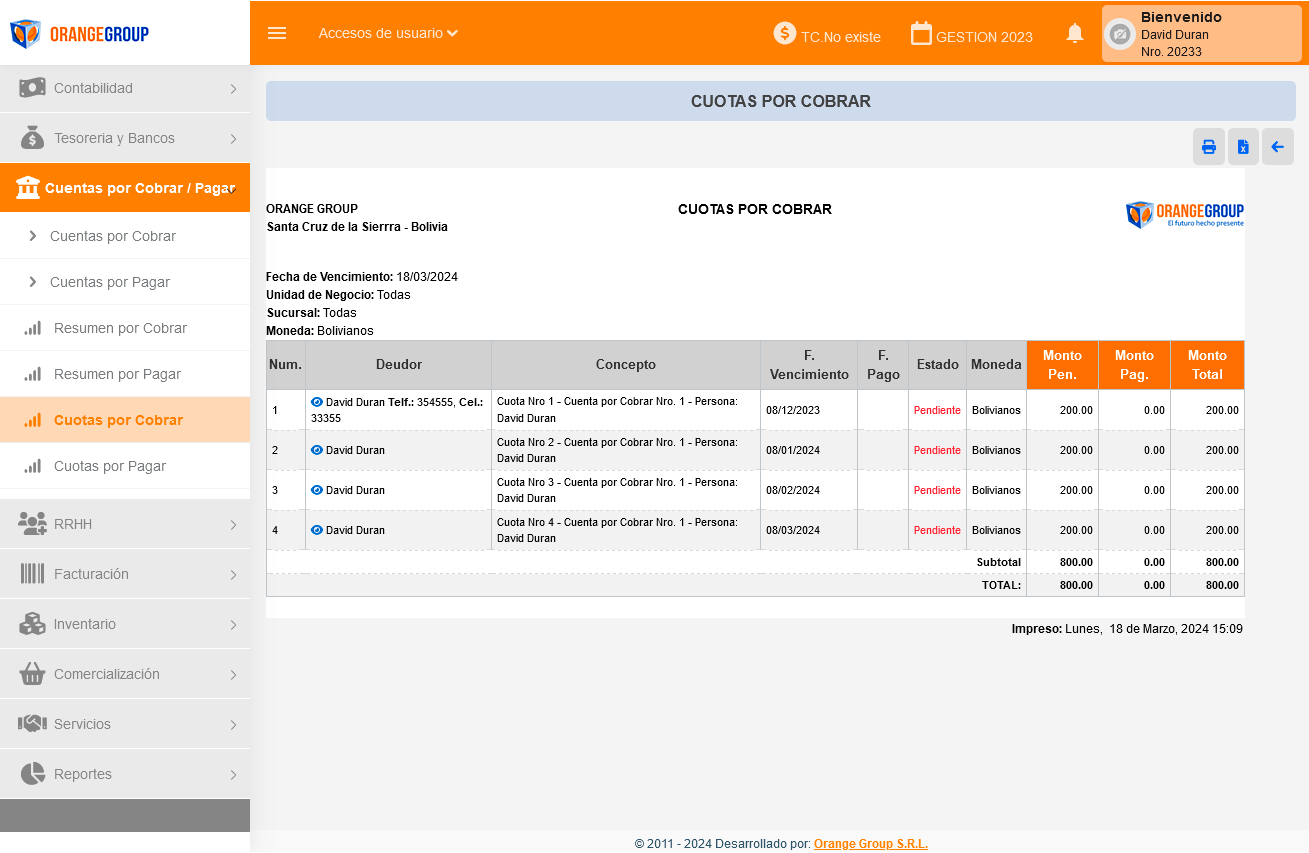Click the back arrow icon

[1277, 147]
